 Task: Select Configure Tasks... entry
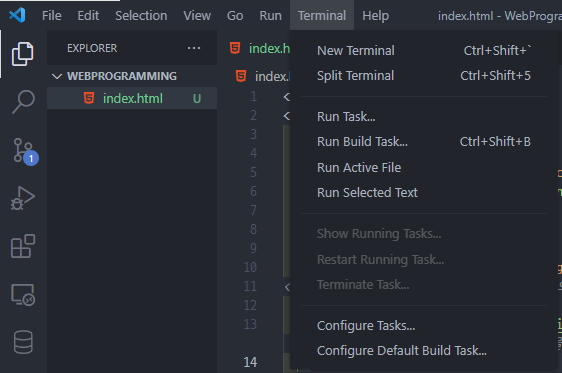424,325
